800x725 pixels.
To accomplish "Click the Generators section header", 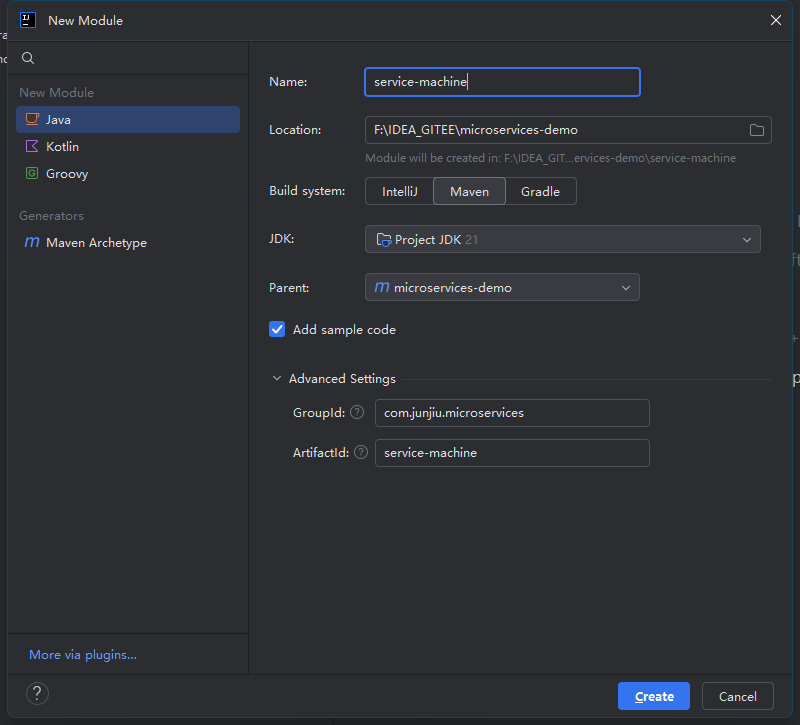I will pyautogui.click(x=52, y=216).
